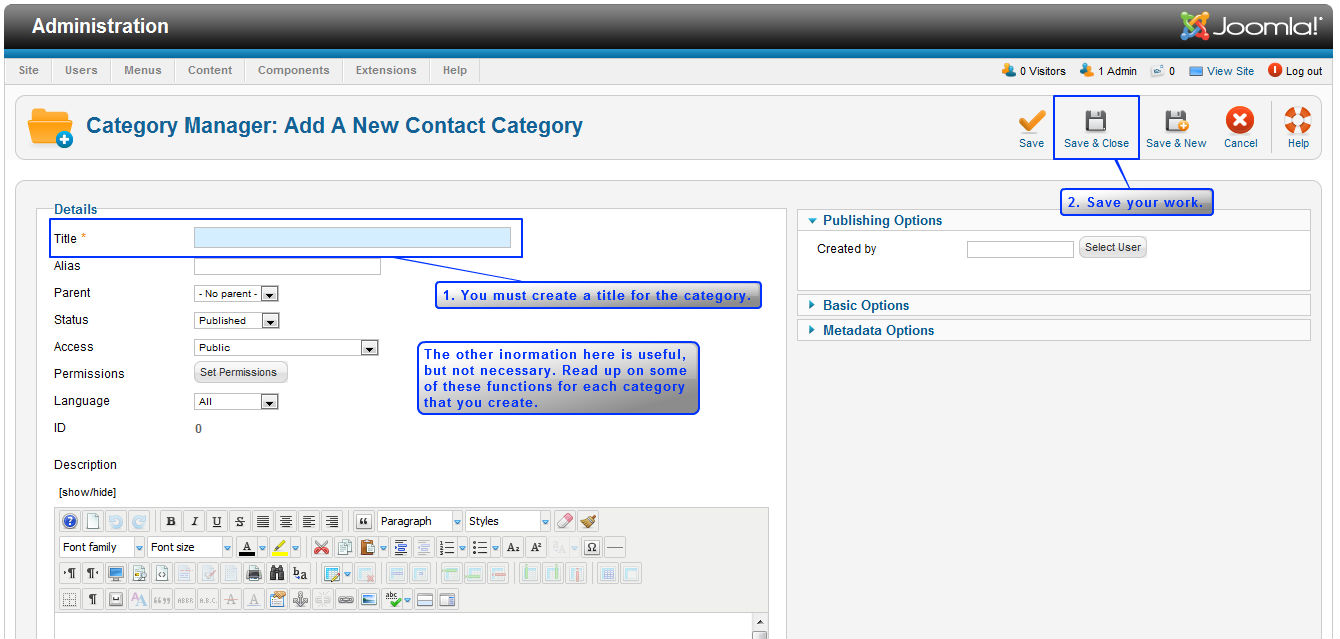Open the Status dropdown showing Published
The width and height of the screenshot is (1340, 639).
236,321
